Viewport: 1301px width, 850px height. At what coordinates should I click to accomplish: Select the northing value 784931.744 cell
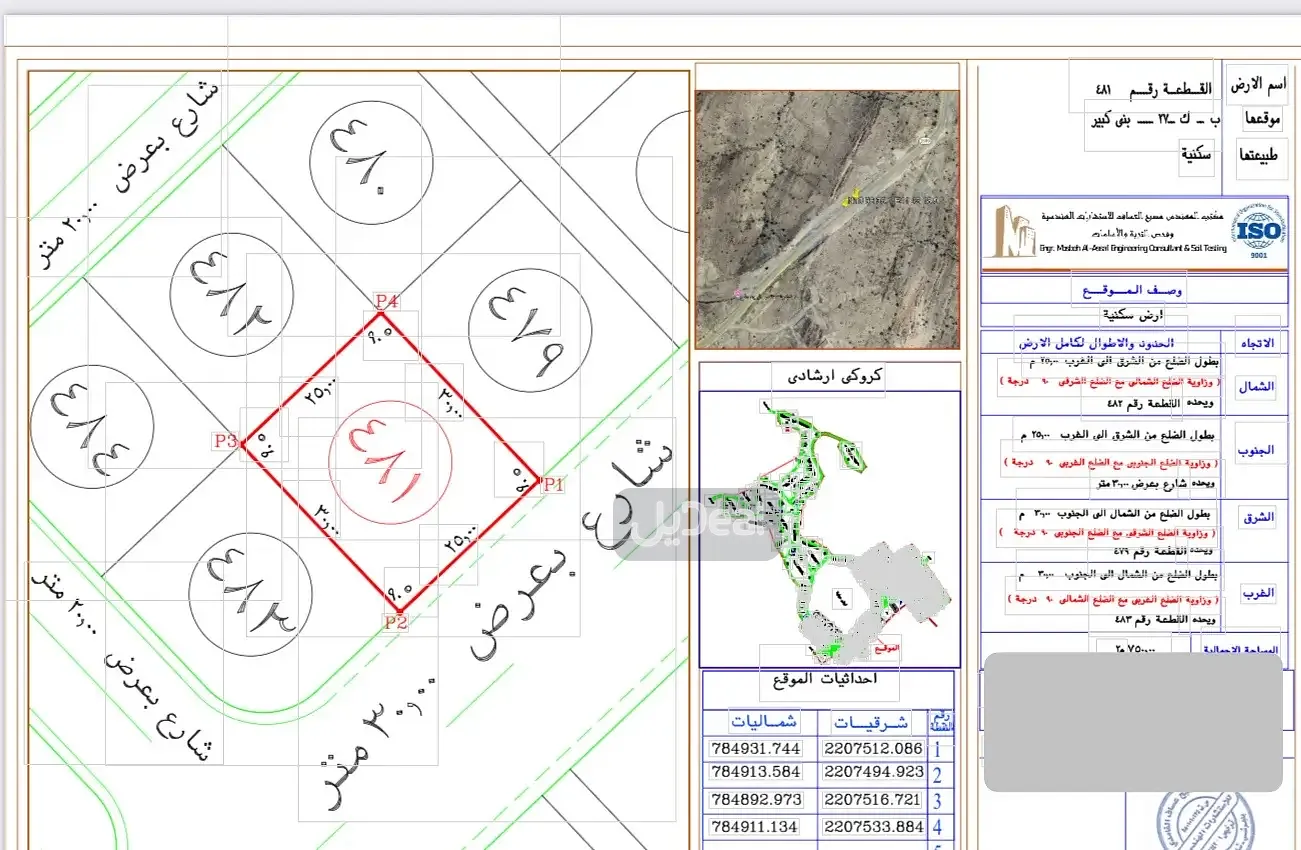click(x=756, y=748)
